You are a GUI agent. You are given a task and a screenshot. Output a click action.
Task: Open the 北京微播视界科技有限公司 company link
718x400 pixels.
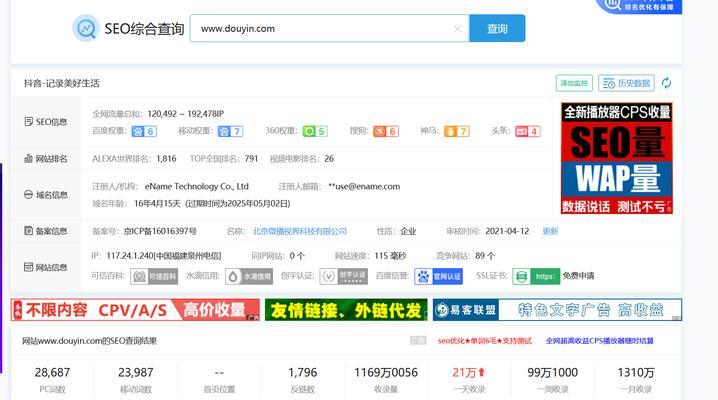[300, 231]
